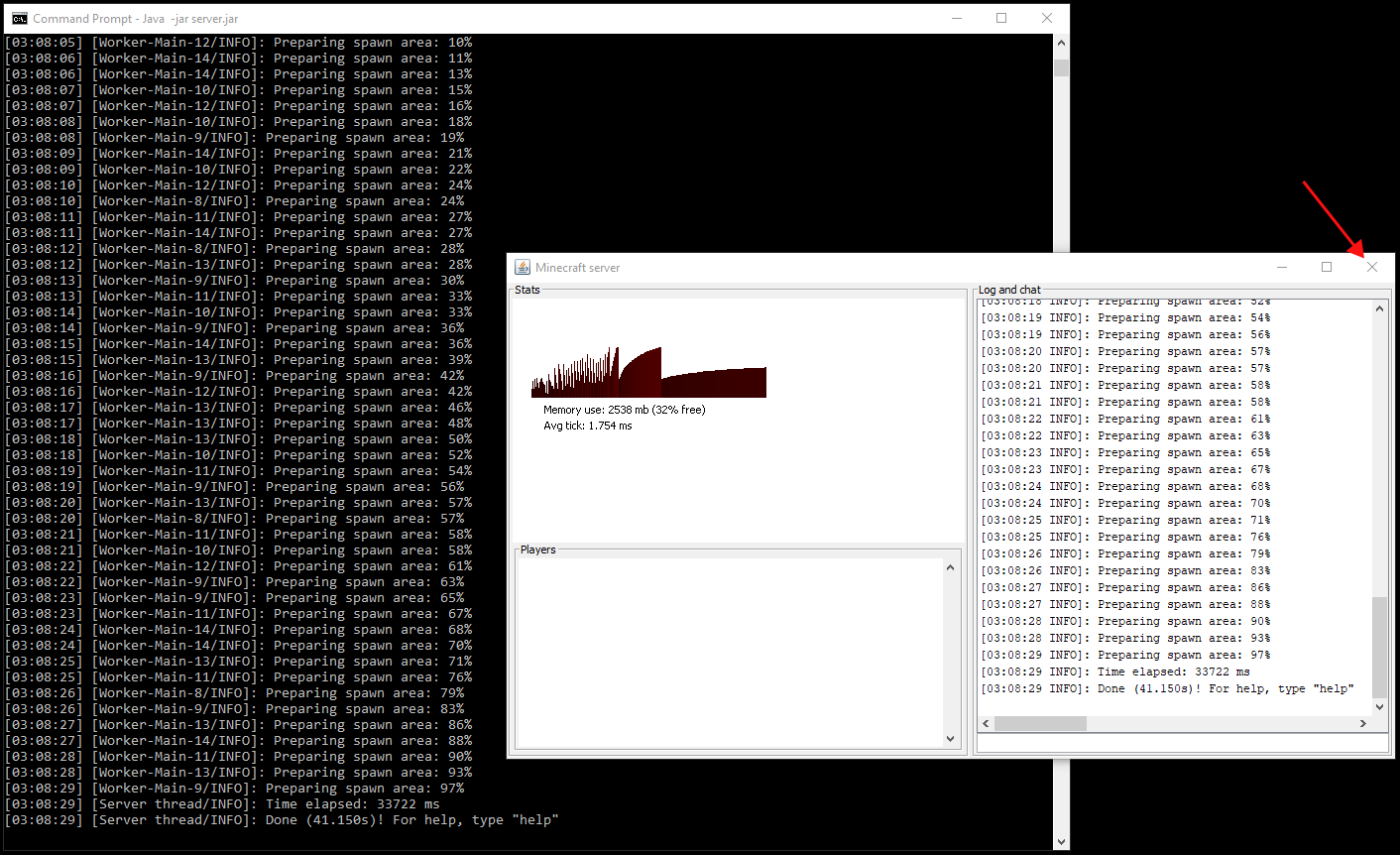Image resolution: width=1400 pixels, height=855 pixels.
Task: Click the Log and chat scroll left arrow
Action: [x=986, y=723]
